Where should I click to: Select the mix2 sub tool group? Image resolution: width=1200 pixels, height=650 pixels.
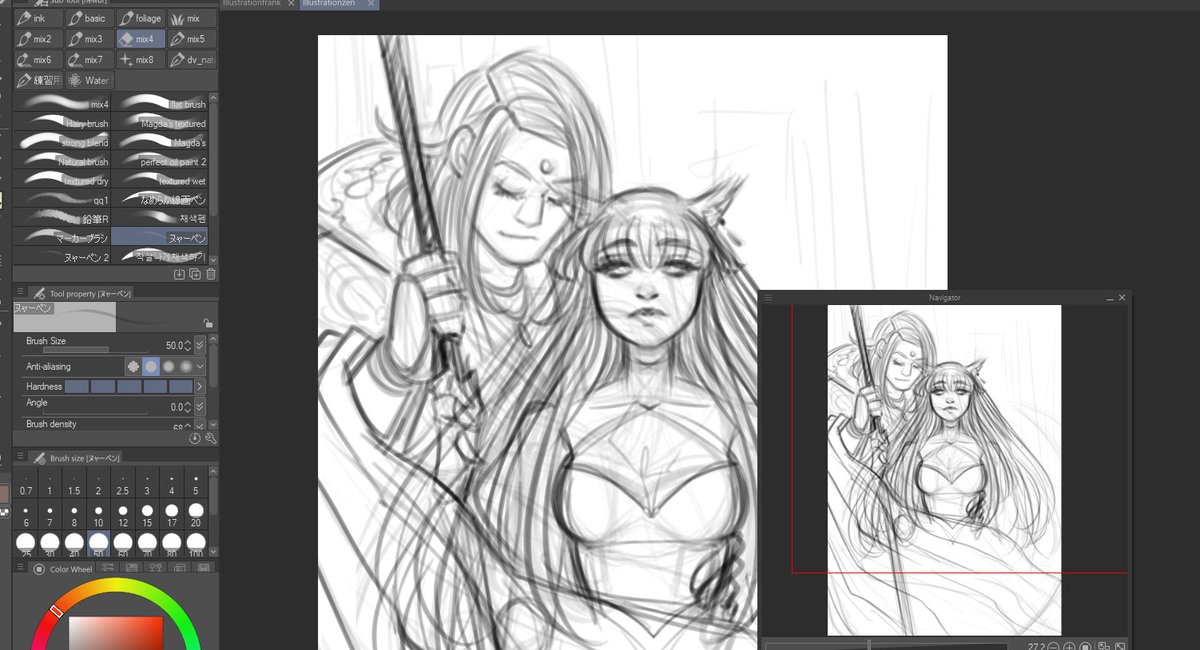click(37, 39)
